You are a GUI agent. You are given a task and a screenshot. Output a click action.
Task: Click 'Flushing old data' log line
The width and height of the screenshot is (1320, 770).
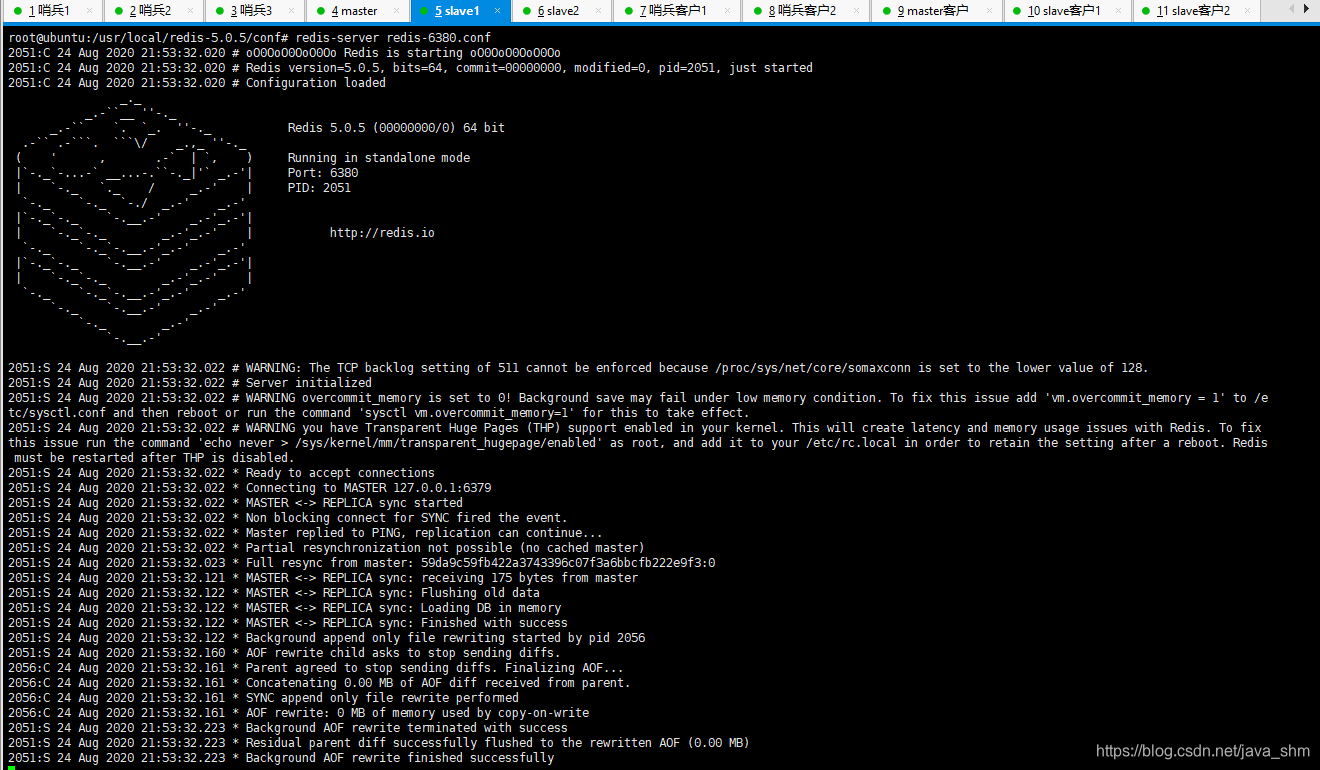(274, 593)
